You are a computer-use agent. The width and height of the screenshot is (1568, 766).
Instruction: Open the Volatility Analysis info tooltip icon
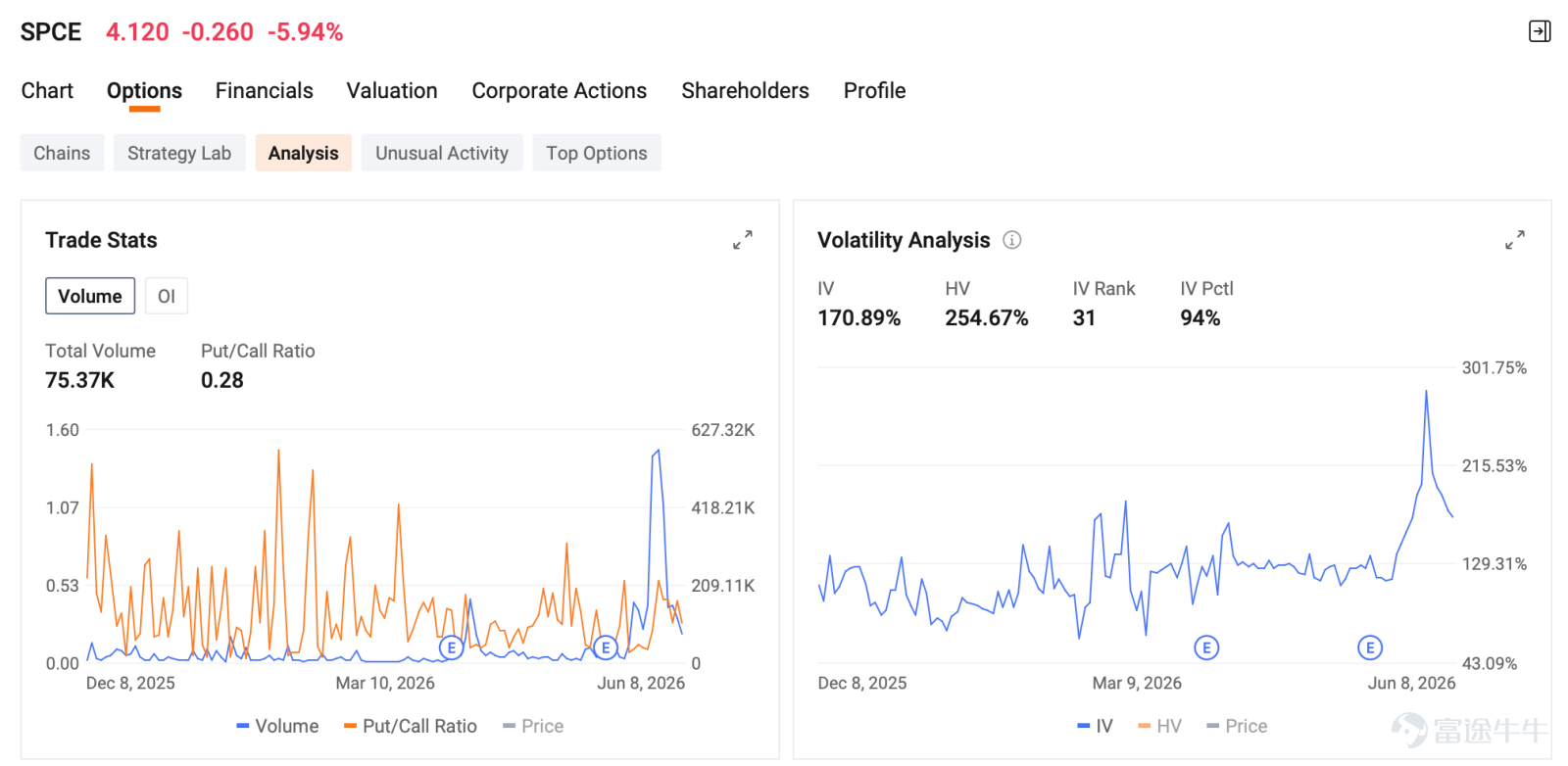point(1012,240)
